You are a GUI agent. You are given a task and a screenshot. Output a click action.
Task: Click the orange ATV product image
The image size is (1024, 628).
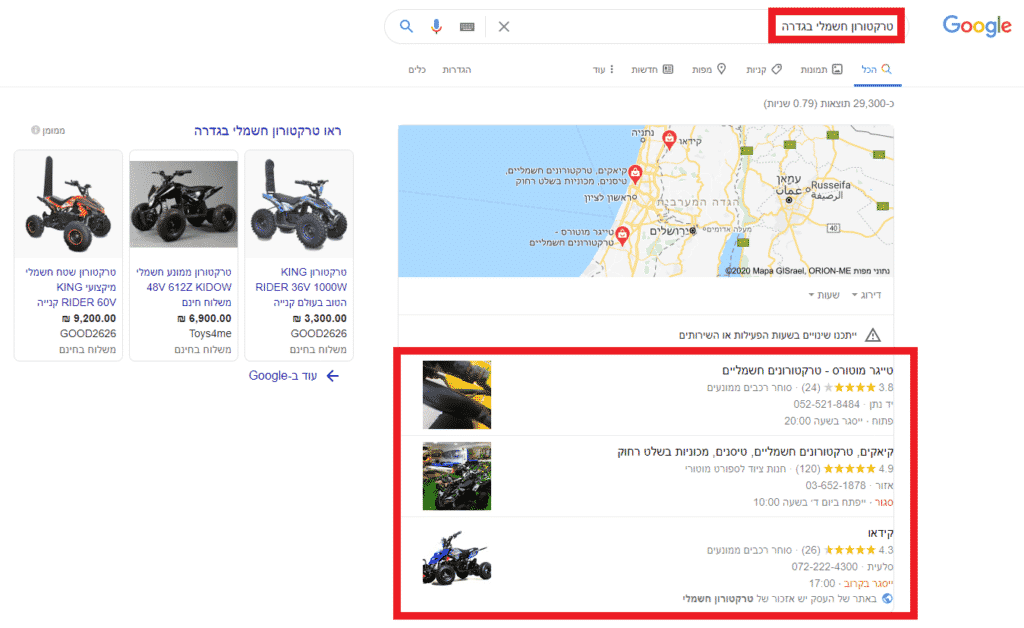(x=69, y=204)
